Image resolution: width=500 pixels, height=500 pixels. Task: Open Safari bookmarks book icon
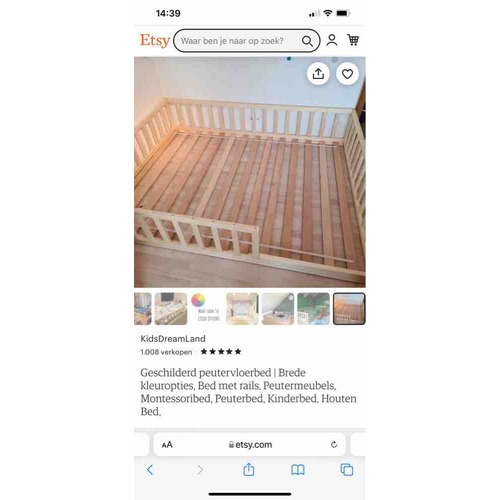coord(298,470)
